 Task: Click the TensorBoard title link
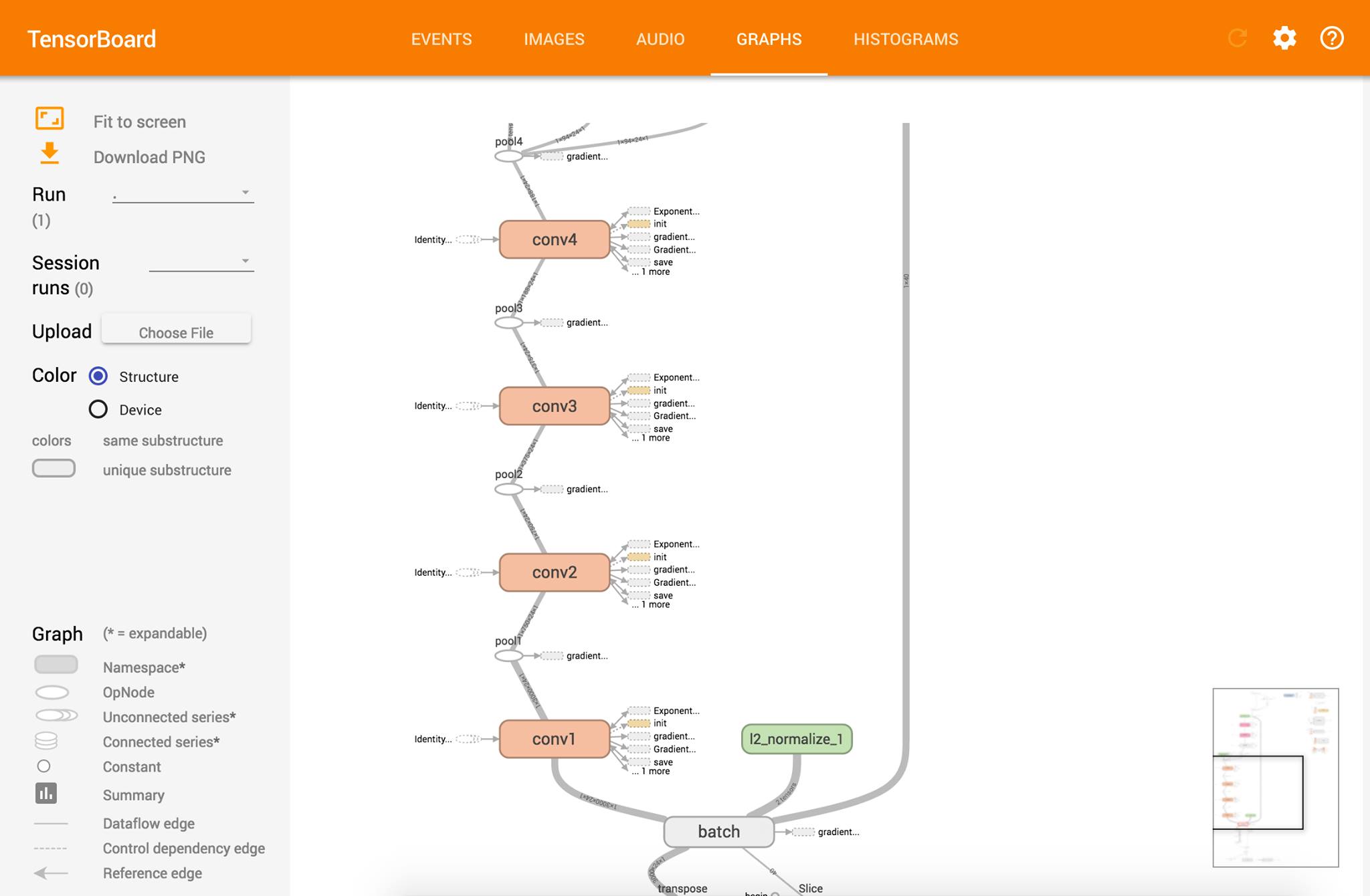(x=92, y=39)
